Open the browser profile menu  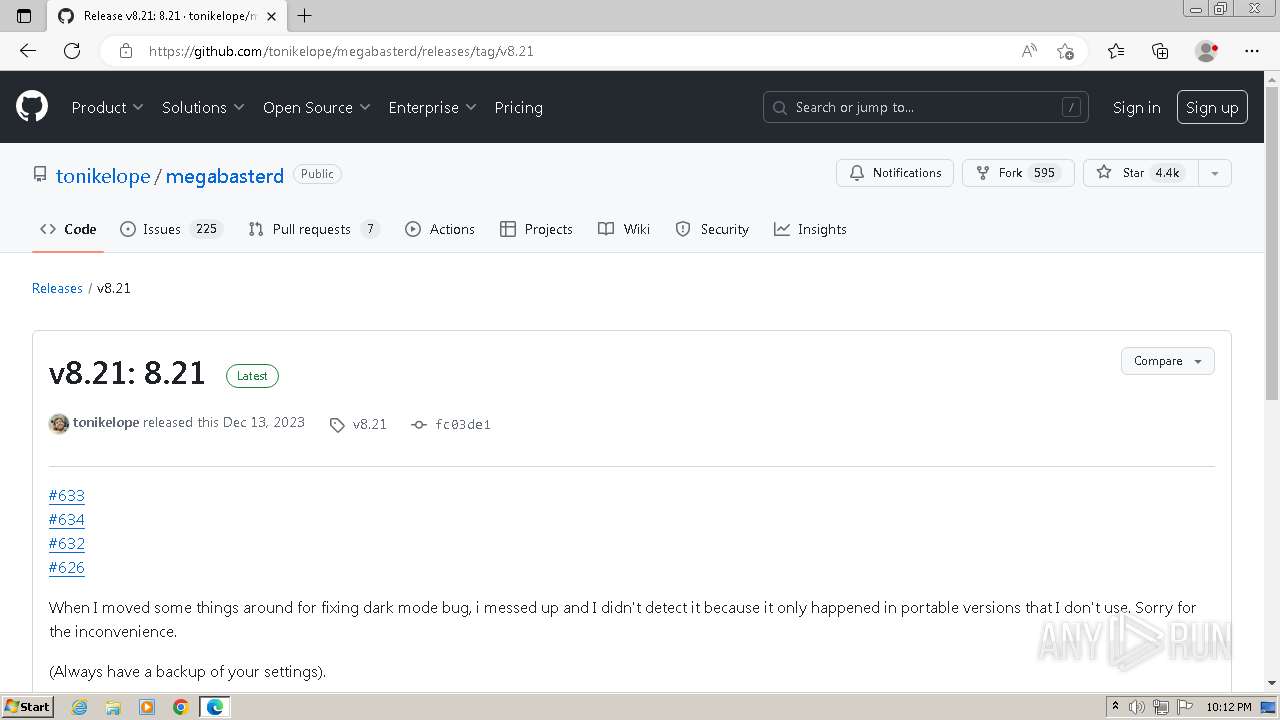pos(1207,51)
